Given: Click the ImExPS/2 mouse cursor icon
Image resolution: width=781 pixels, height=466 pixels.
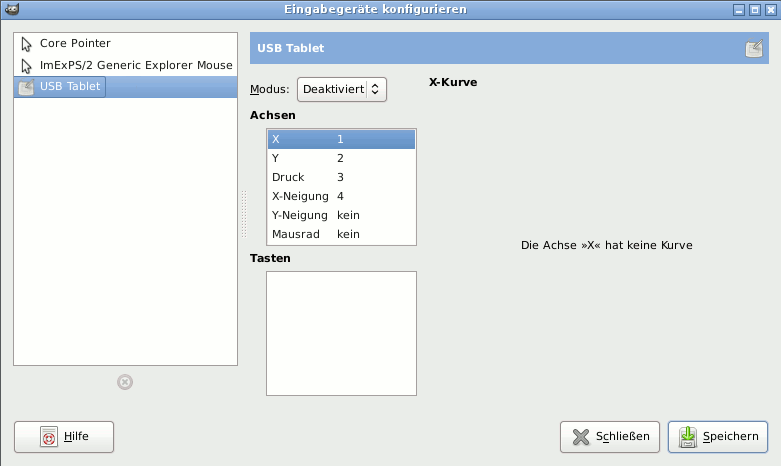Looking at the screenshot, I should click(x=26, y=66).
